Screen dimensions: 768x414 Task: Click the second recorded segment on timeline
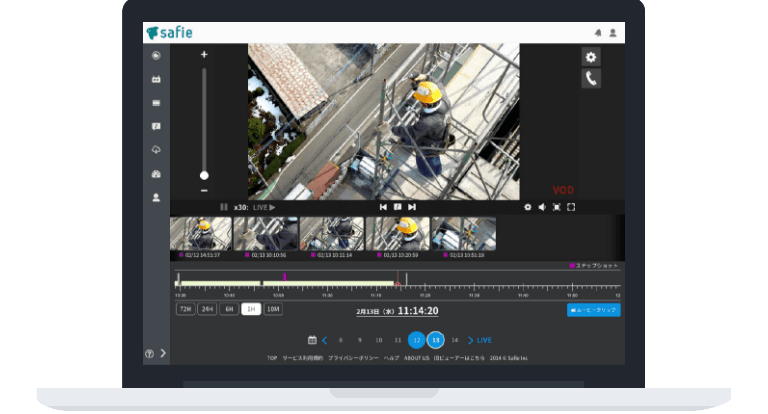coord(329,283)
